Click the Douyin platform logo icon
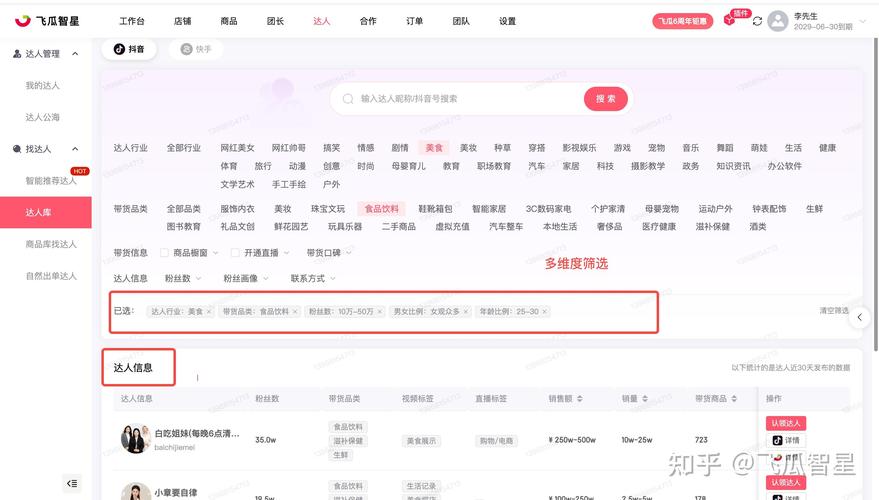Screen dimensions: 879x500 (119, 49)
